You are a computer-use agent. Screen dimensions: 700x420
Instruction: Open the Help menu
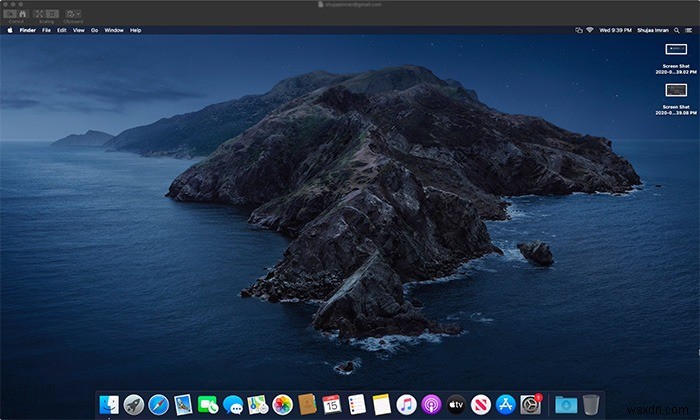click(x=136, y=30)
